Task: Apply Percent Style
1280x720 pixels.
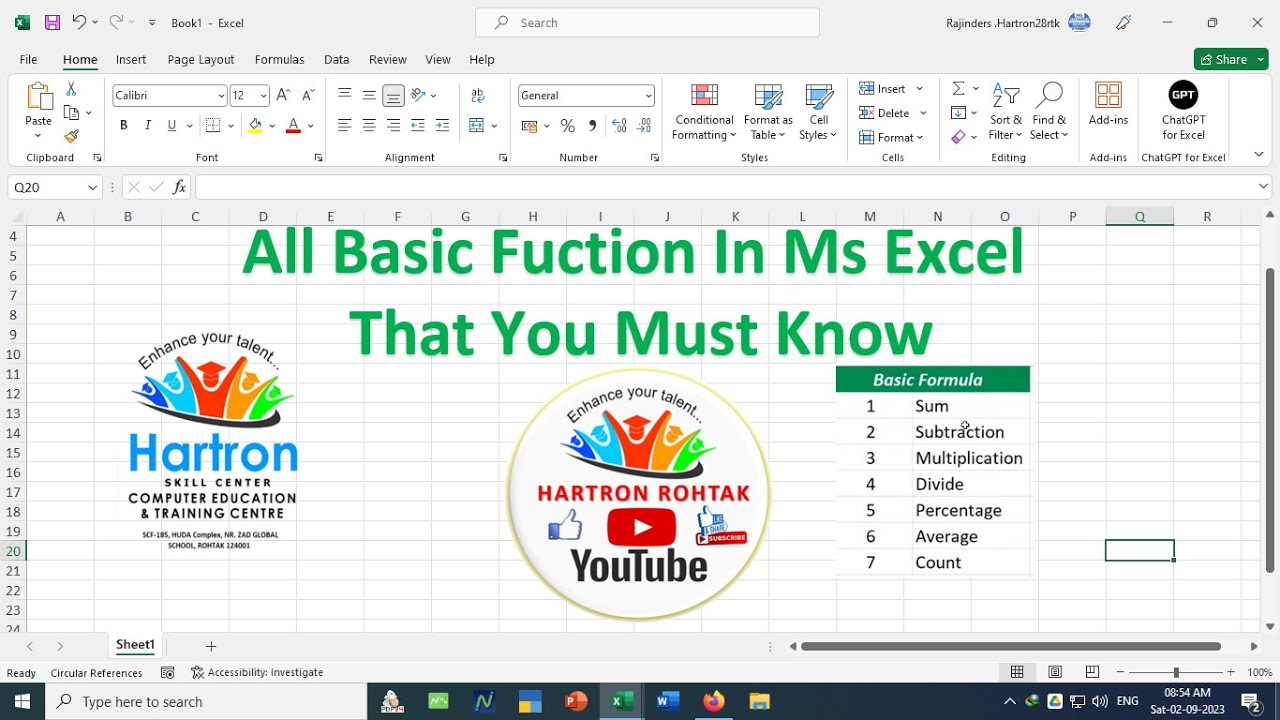Action: click(567, 126)
